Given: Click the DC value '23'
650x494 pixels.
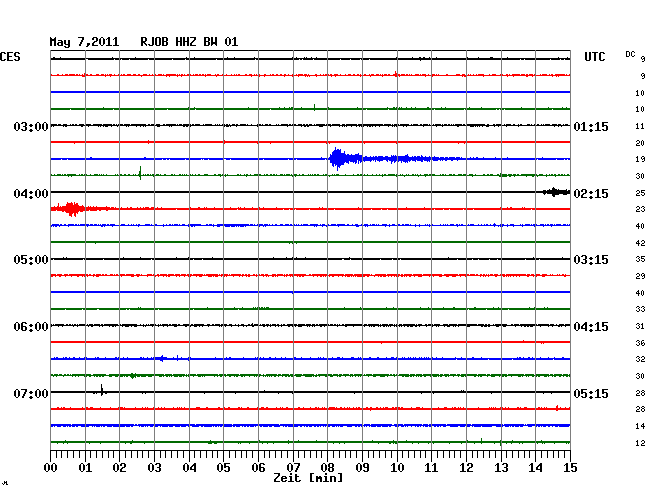Looking at the screenshot, I should pos(640,209).
